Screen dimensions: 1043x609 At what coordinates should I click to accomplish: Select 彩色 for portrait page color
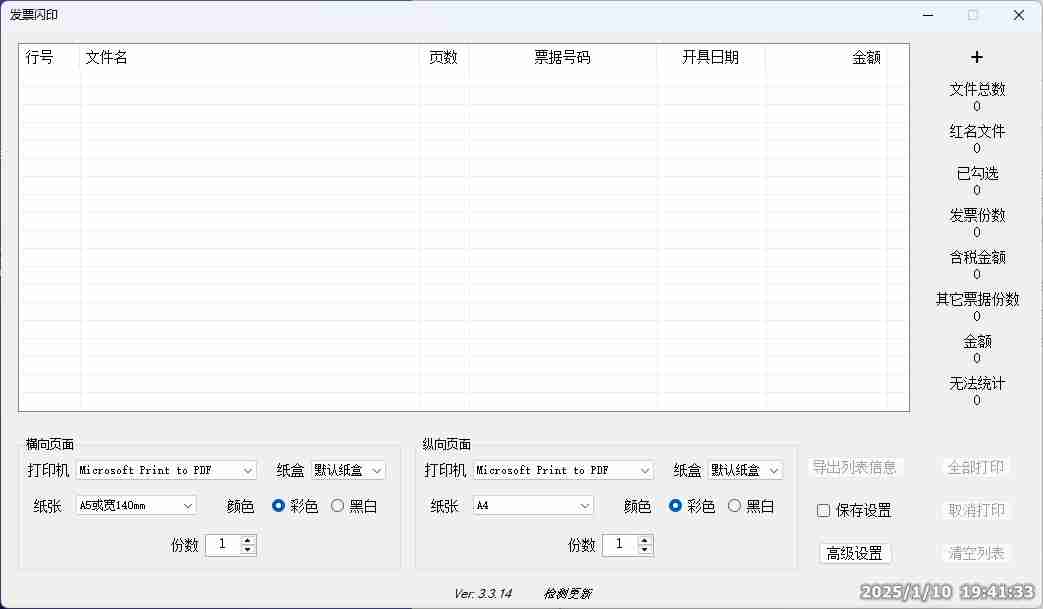click(676, 506)
